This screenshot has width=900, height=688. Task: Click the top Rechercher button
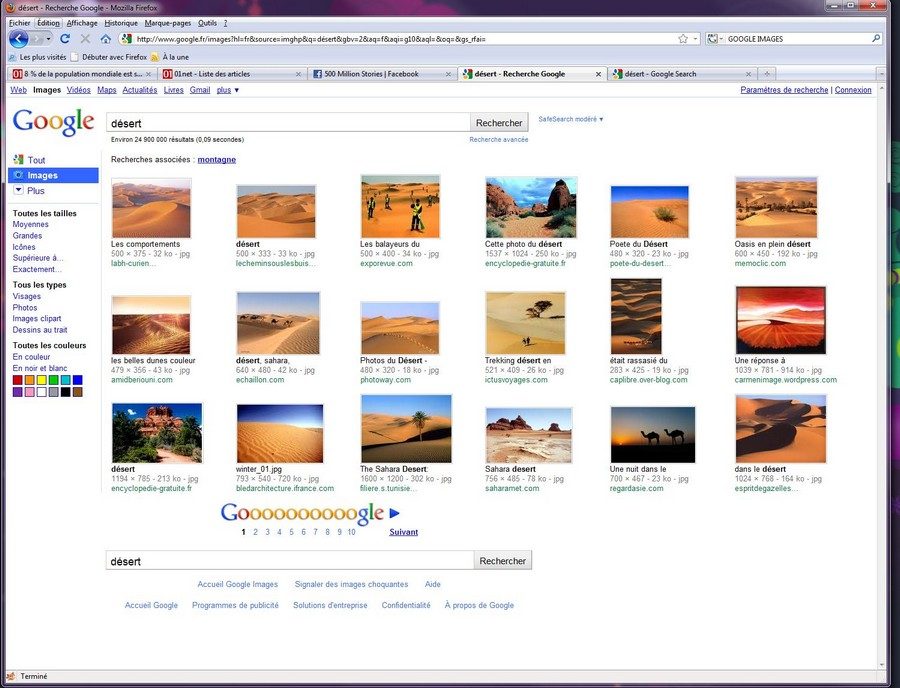499,123
